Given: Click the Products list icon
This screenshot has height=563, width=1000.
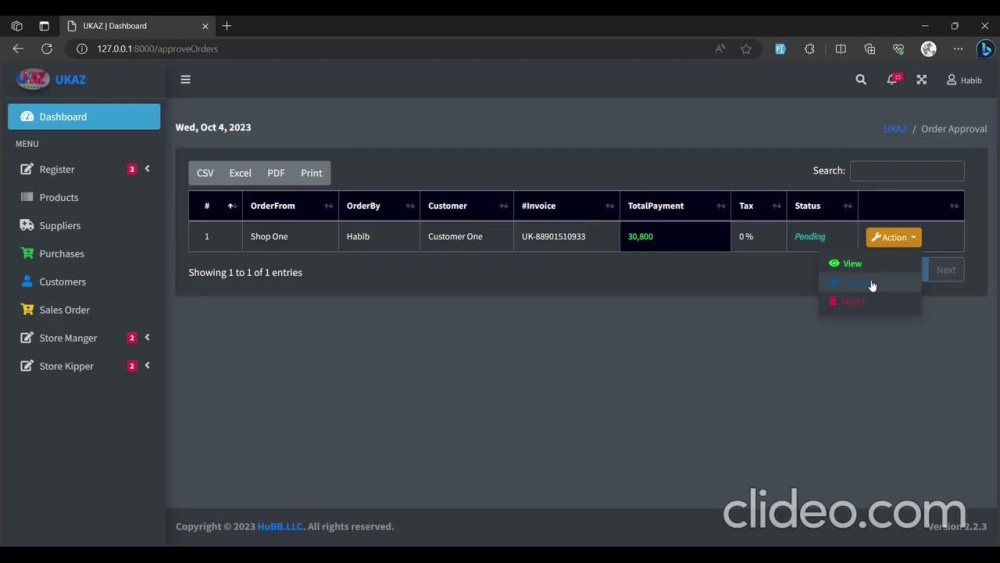Looking at the screenshot, I should point(27,197).
